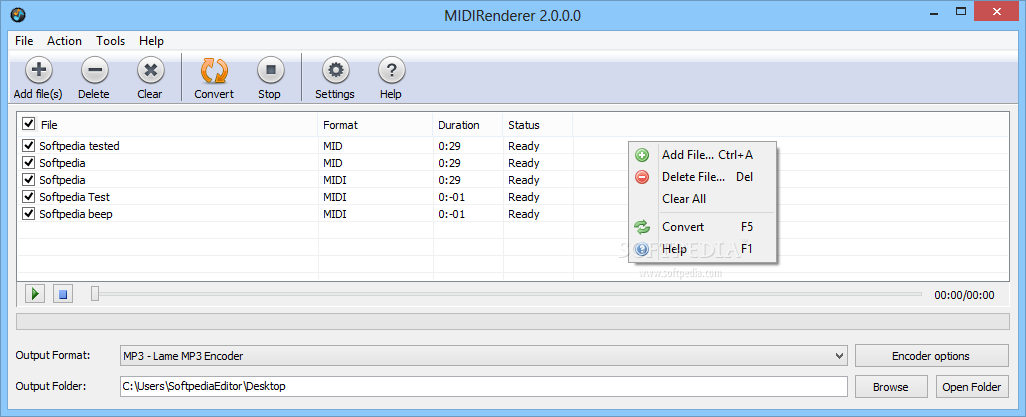Click the Help question mark toolbar icon
The height and width of the screenshot is (417, 1026).
click(391, 69)
